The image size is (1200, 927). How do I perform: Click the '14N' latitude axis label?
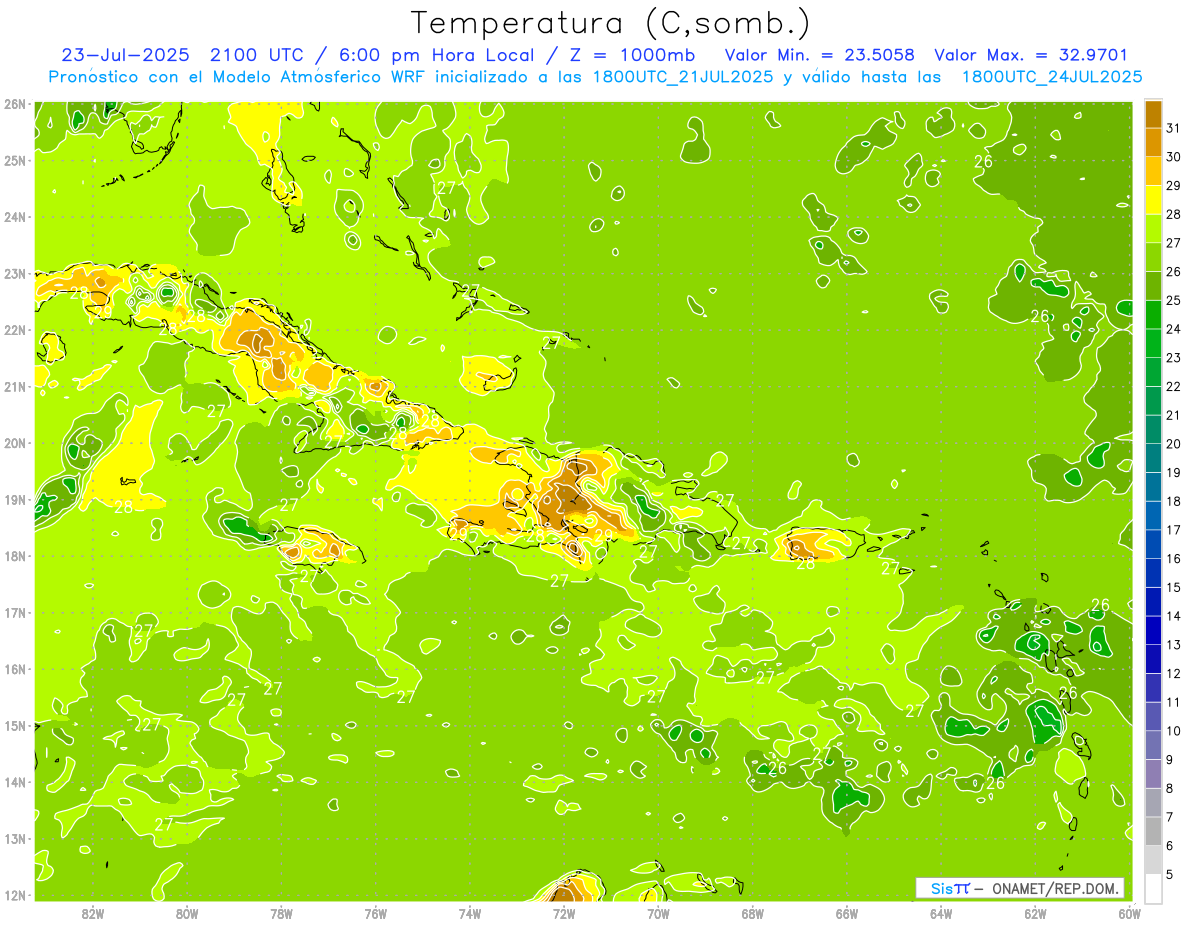(15, 782)
